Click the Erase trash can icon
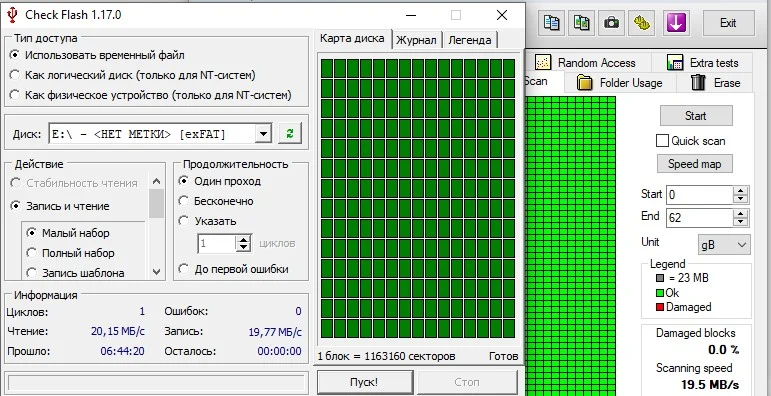 pos(698,83)
